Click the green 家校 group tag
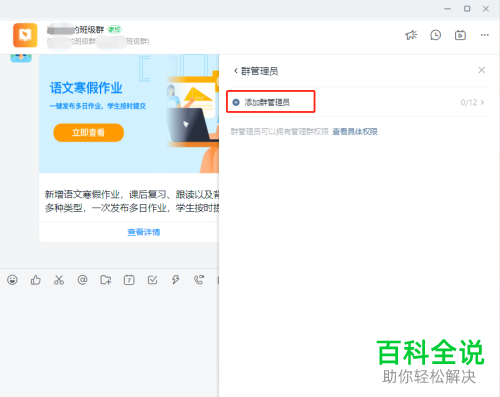 [115, 29]
